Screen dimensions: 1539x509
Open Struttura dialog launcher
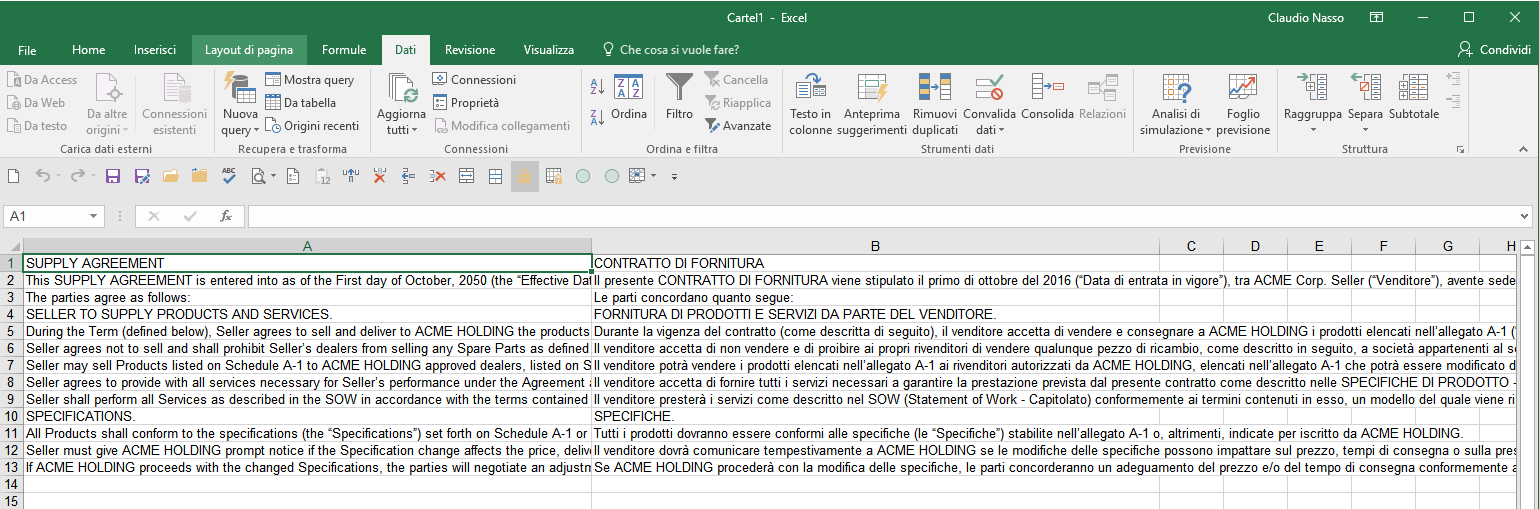pos(1461,150)
